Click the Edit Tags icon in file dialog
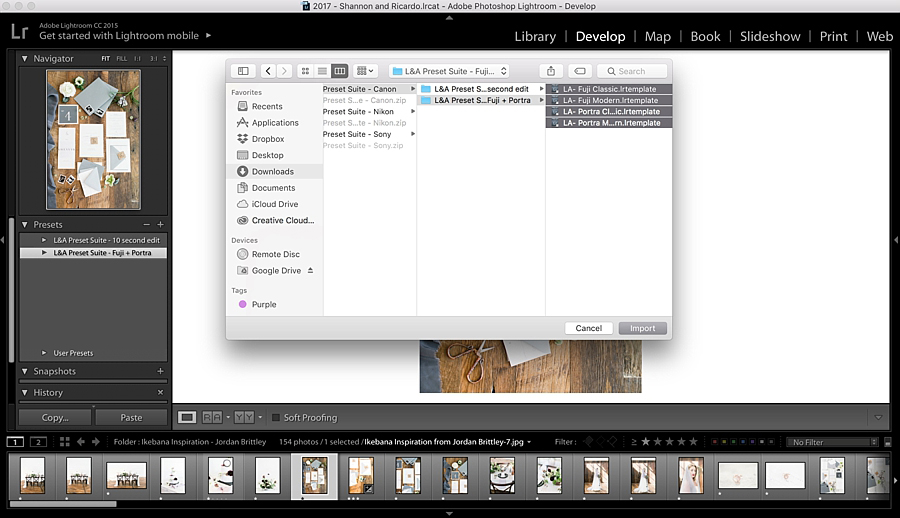This screenshot has height=518, width=900. coord(580,71)
